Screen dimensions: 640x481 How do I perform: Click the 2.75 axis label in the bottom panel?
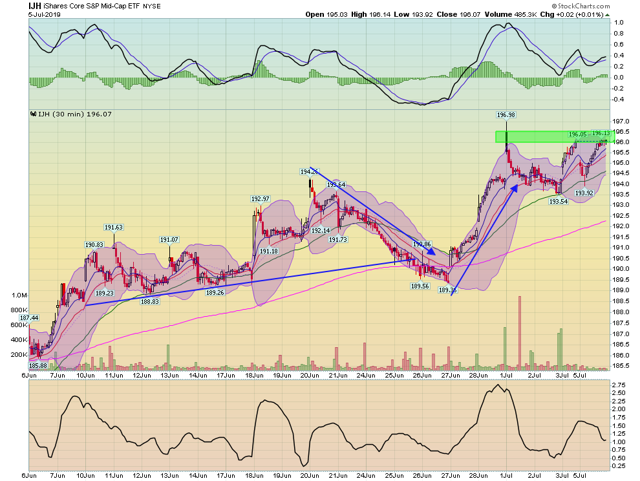coord(620,385)
